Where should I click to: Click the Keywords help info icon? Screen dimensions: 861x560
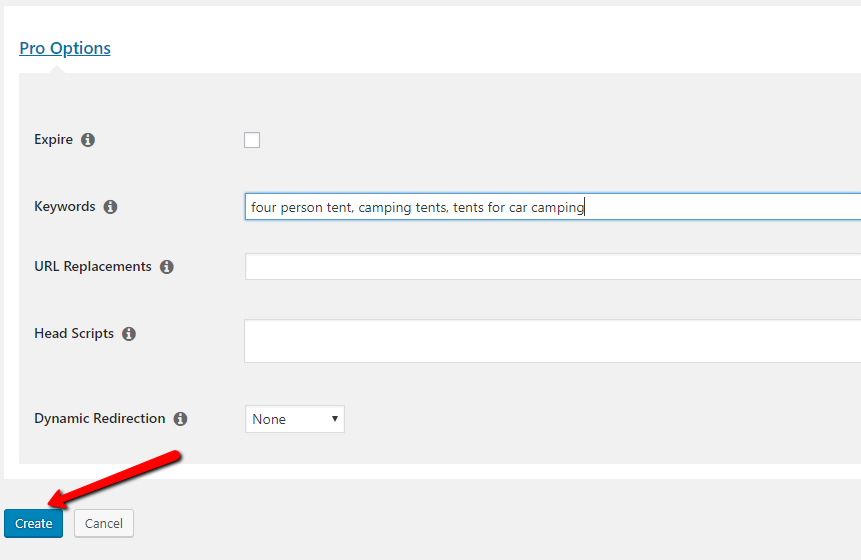pyautogui.click(x=110, y=207)
